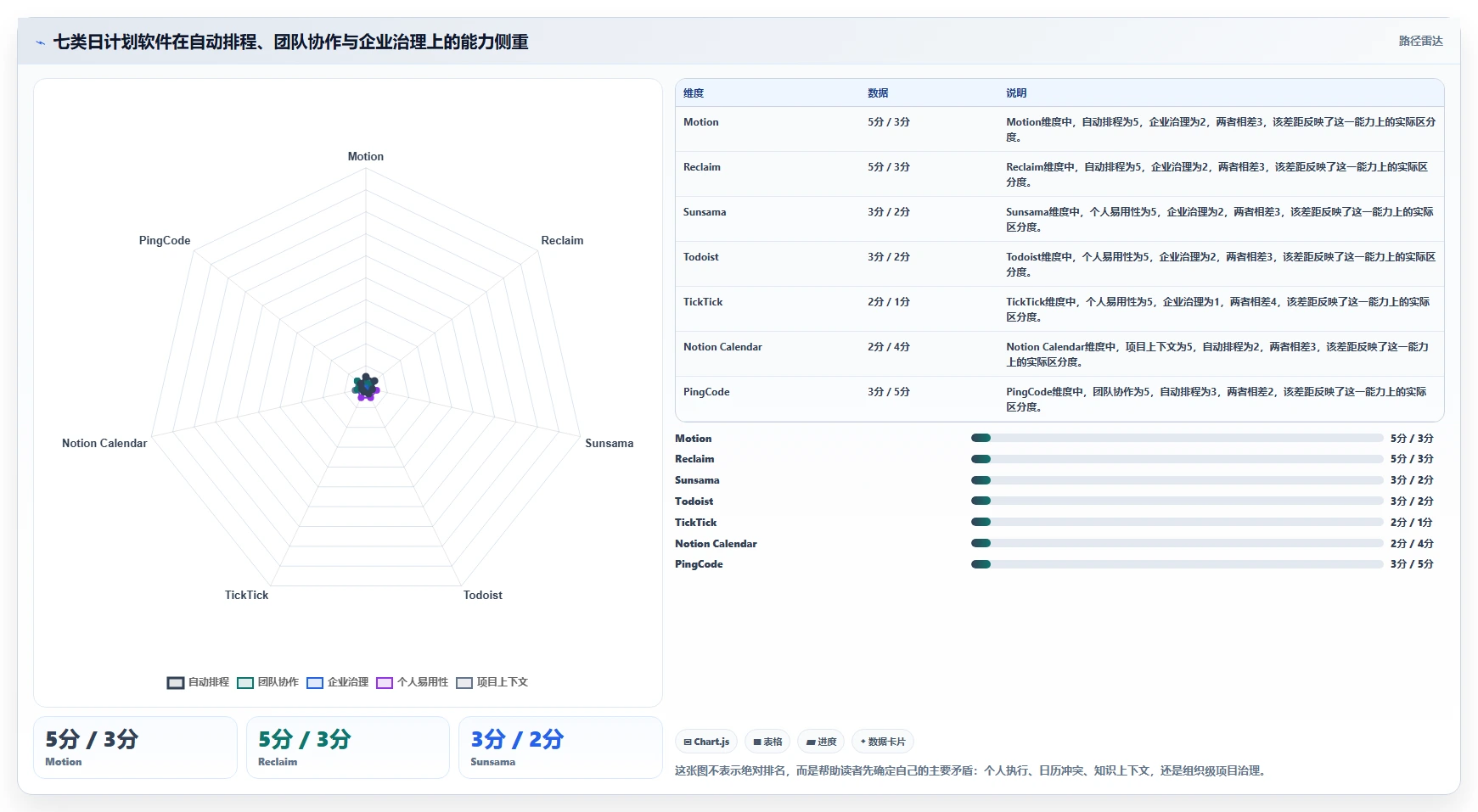Click the 数据 column header
Viewport: 1478px width, 812px height.
pos(878,93)
